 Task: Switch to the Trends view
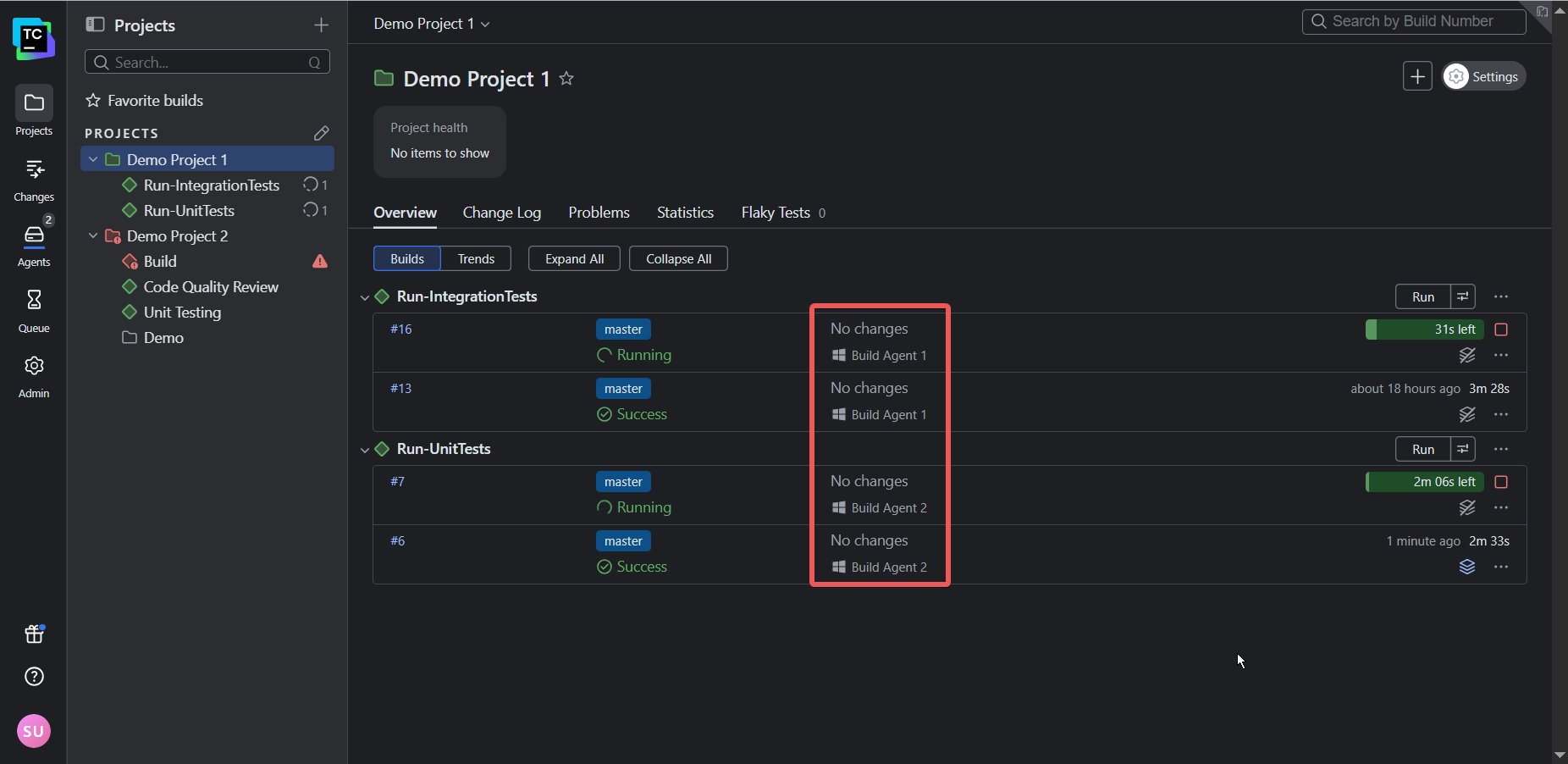[x=476, y=259]
